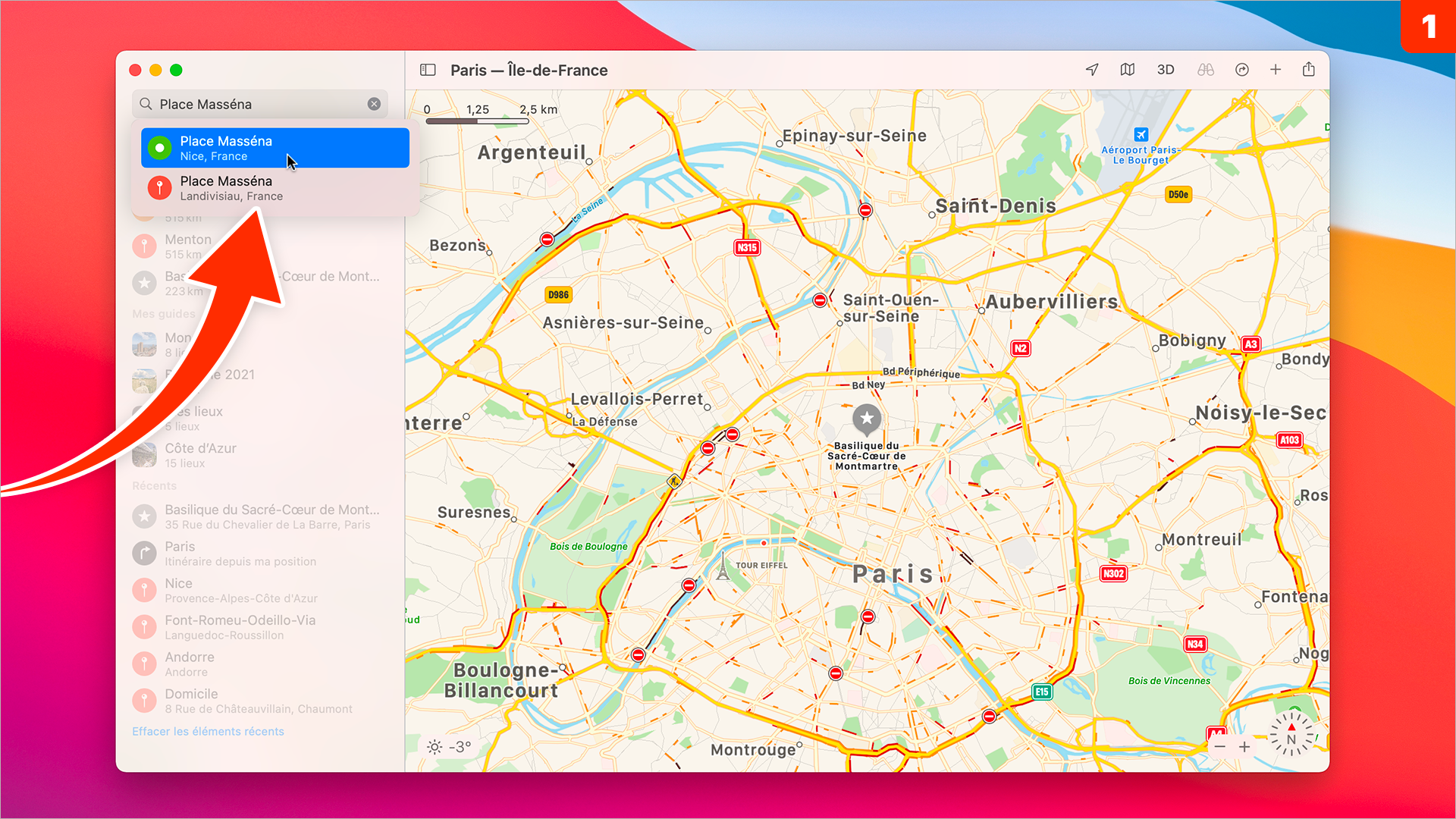Select recent Font-Romeu-Odeillo-Via item
Screen dimensions: 1456x819
260,627
